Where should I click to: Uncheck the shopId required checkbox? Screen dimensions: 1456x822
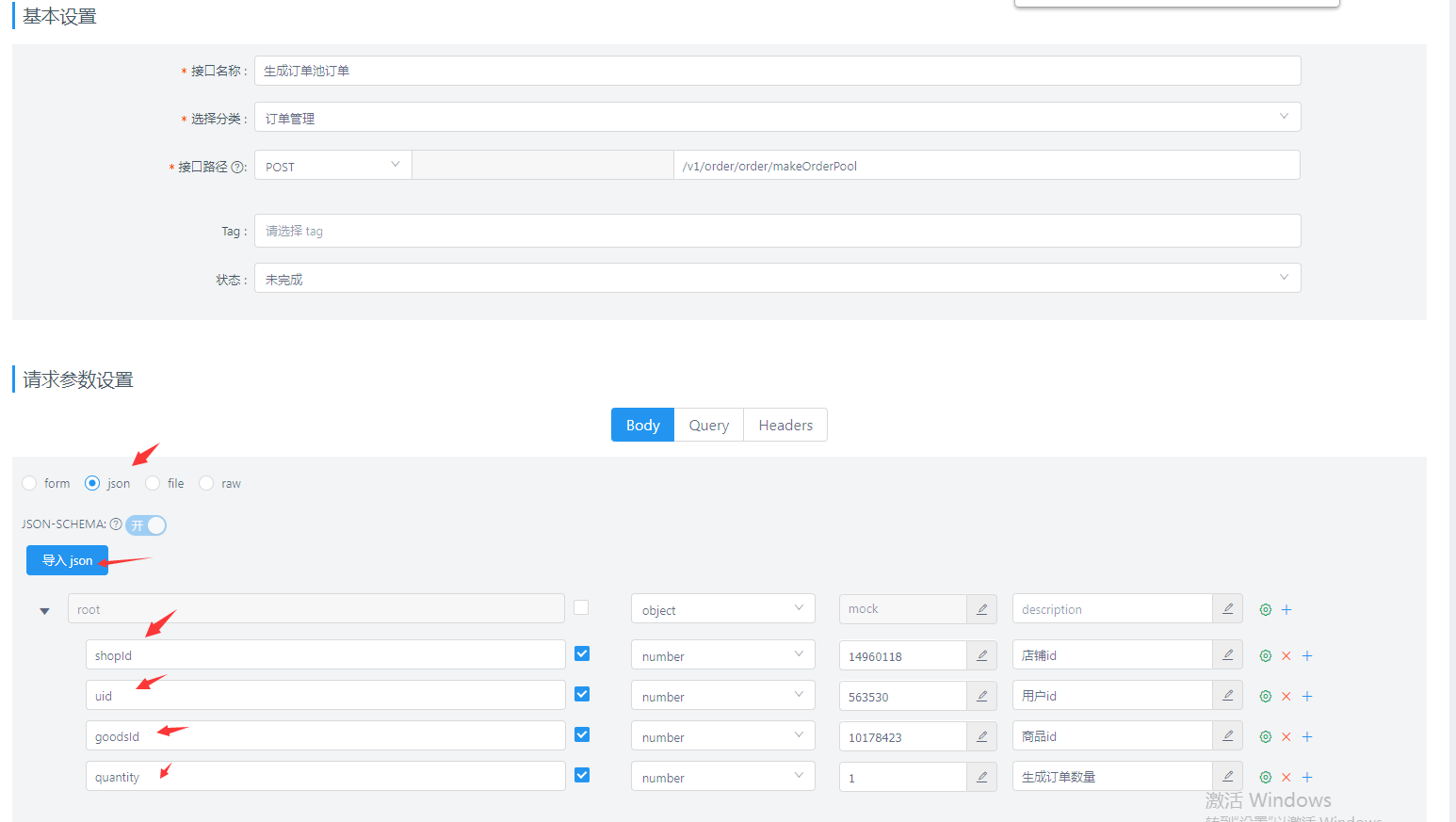pos(581,654)
